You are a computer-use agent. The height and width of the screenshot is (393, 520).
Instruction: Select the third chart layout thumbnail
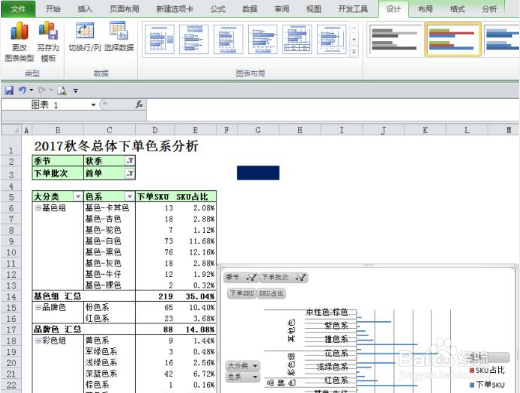tap(228, 39)
